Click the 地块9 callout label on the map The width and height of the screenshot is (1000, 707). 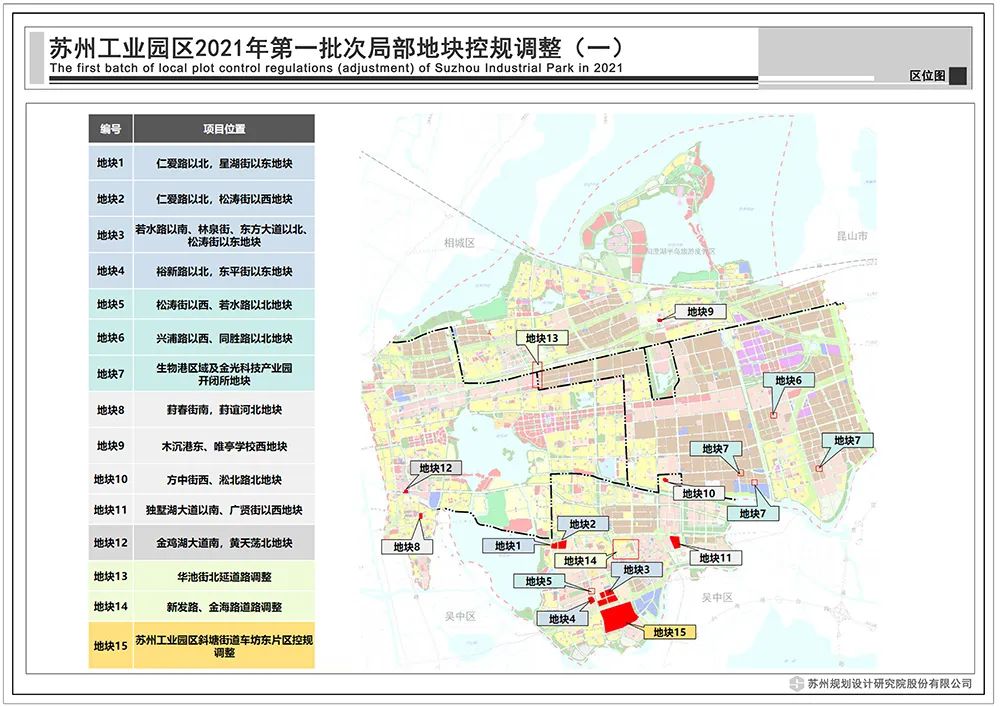(x=700, y=312)
